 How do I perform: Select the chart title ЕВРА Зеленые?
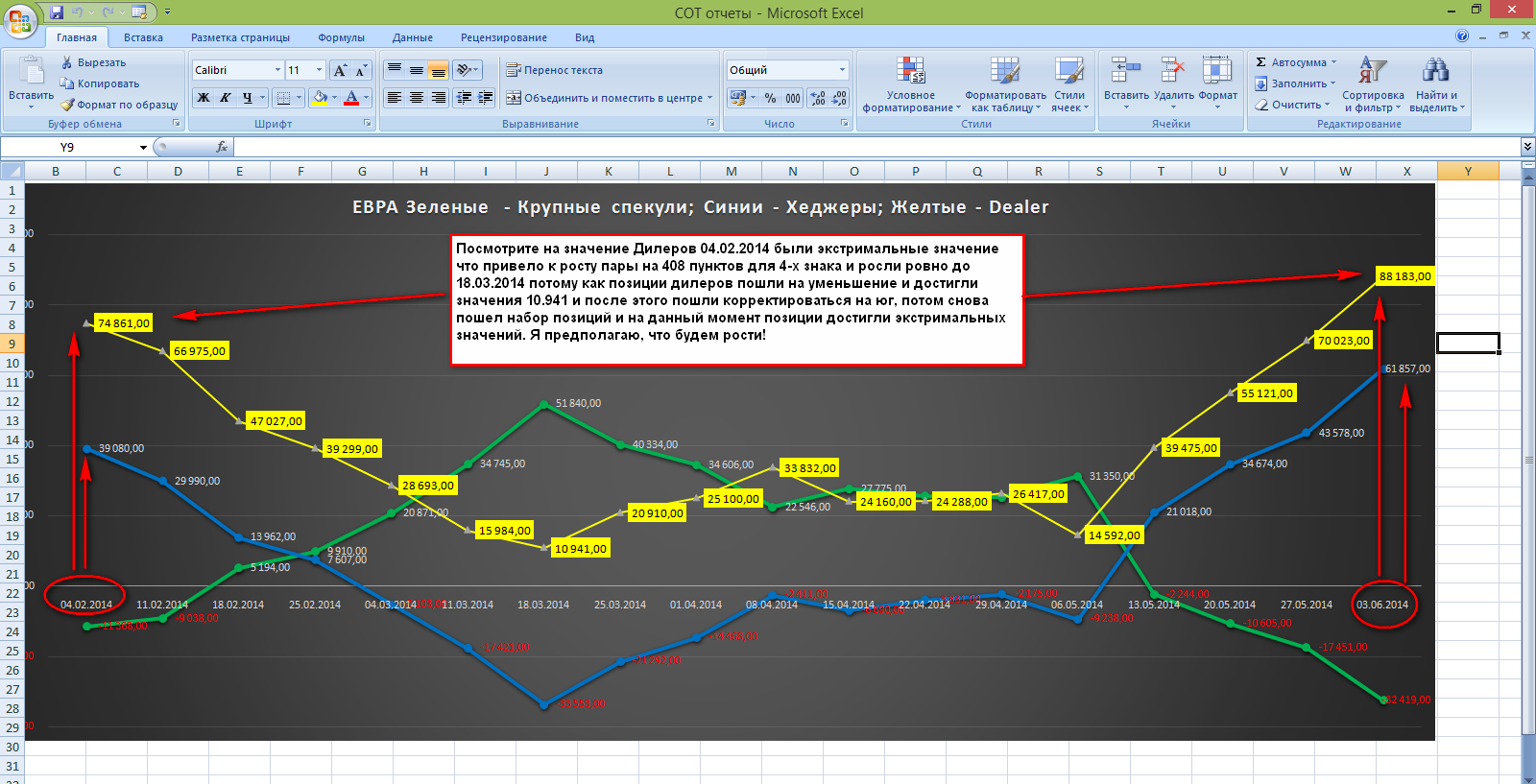[x=700, y=207]
